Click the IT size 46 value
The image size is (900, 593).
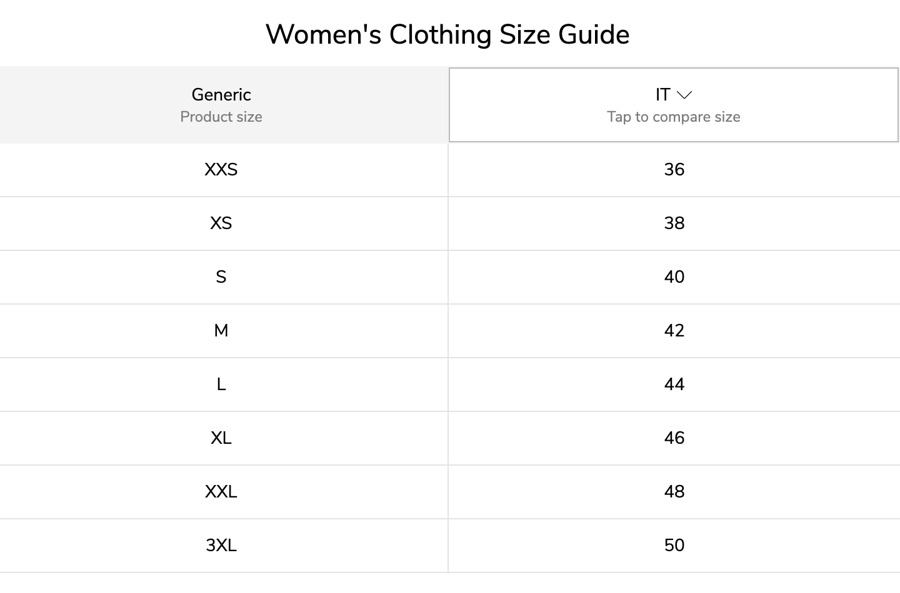point(674,438)
